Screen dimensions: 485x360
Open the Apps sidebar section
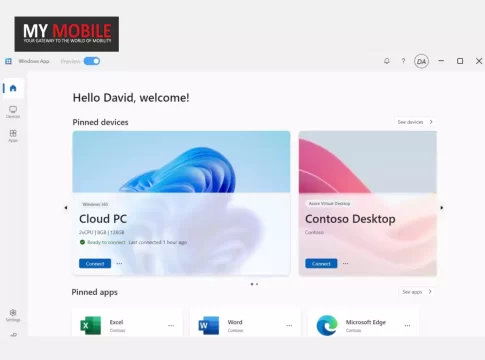pyautogui.click(x=13, y=136)
